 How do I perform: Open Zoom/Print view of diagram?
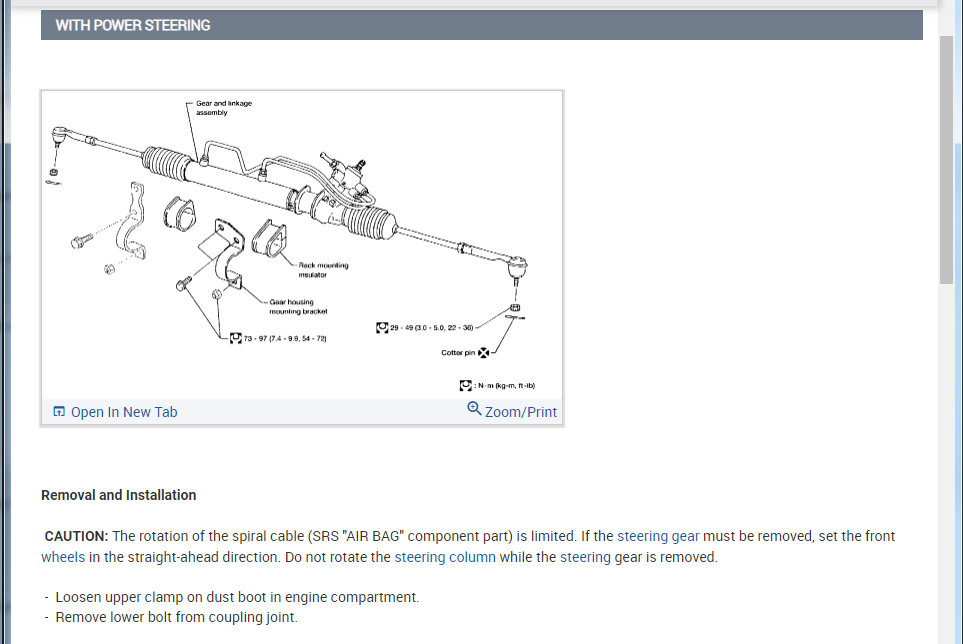point(521,412)
